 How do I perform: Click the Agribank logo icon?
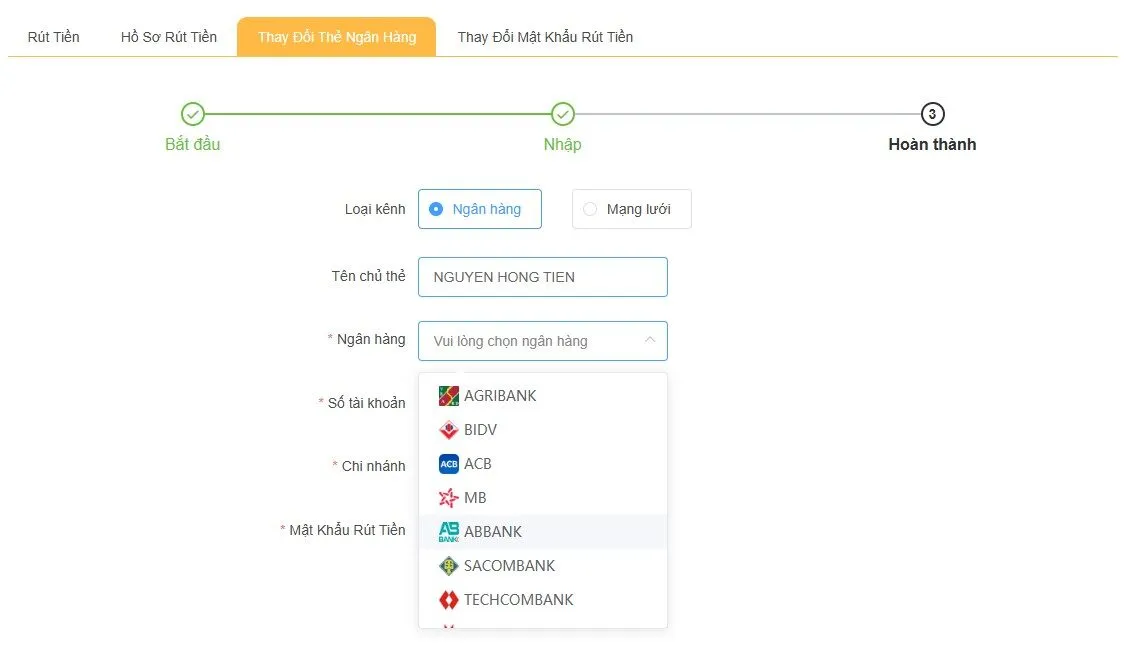[449, 396]
